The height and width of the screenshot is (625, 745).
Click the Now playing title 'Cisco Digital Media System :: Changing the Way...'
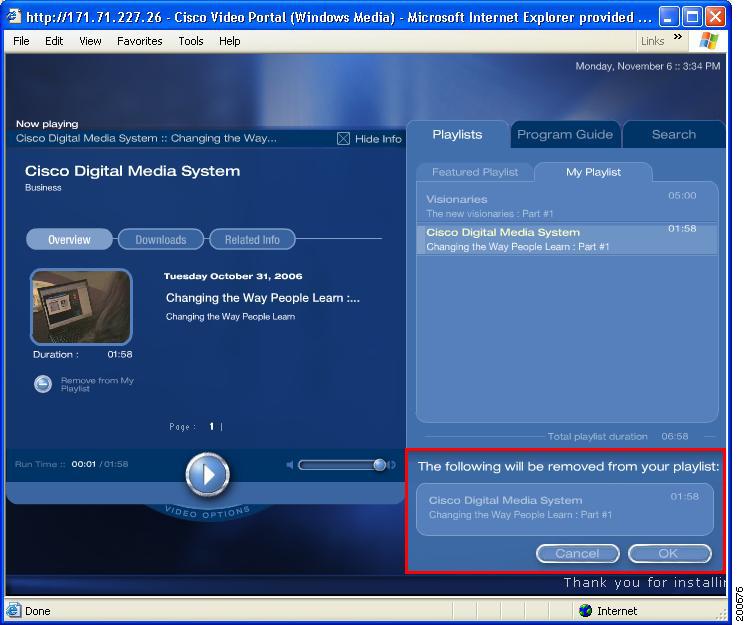click(x=146, y=138)
